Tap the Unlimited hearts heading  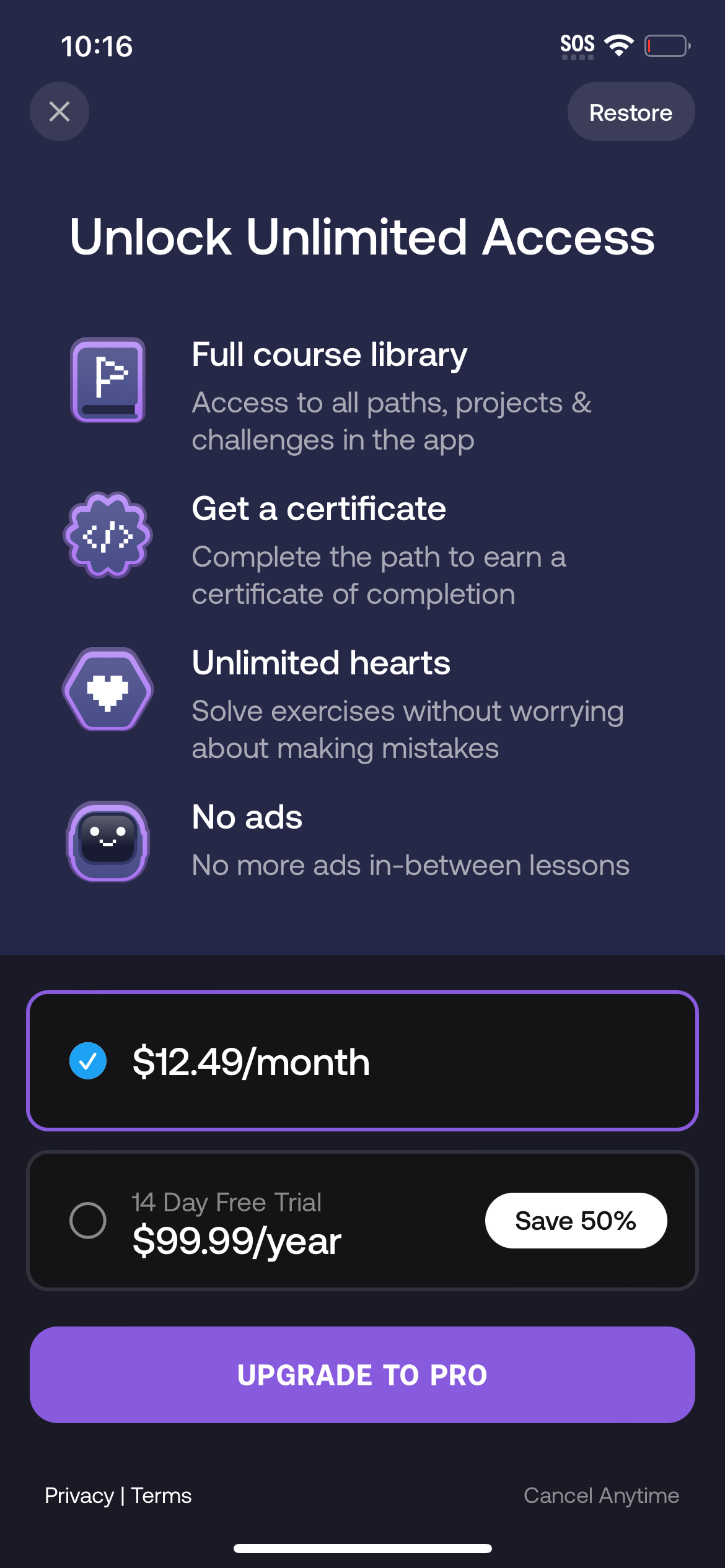click(321, 663)
